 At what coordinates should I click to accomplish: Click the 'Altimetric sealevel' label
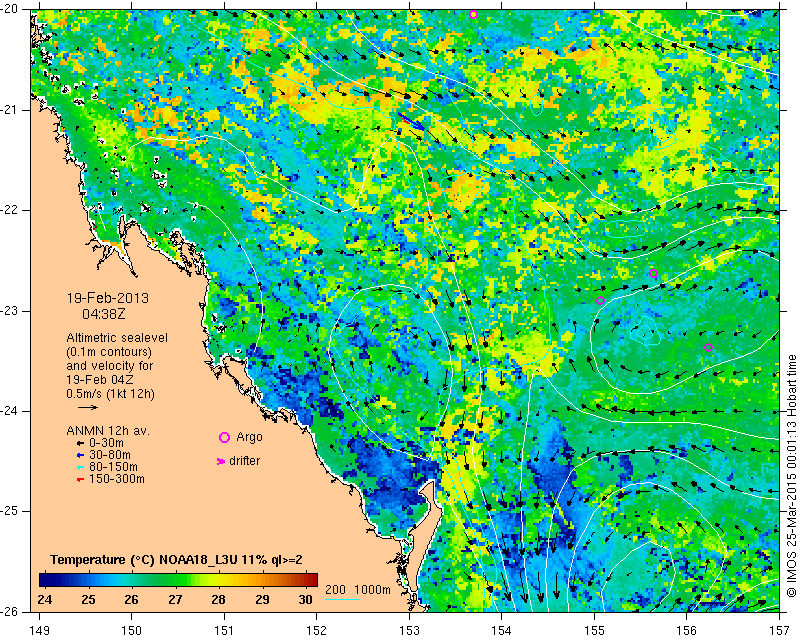click(117, 338)
